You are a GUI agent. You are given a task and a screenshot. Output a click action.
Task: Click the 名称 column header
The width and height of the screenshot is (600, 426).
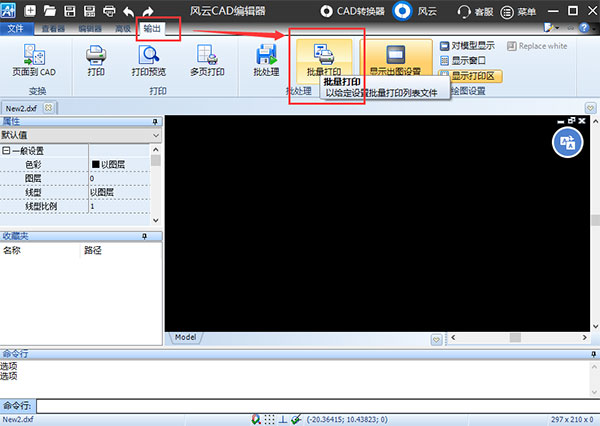[12, 250]
